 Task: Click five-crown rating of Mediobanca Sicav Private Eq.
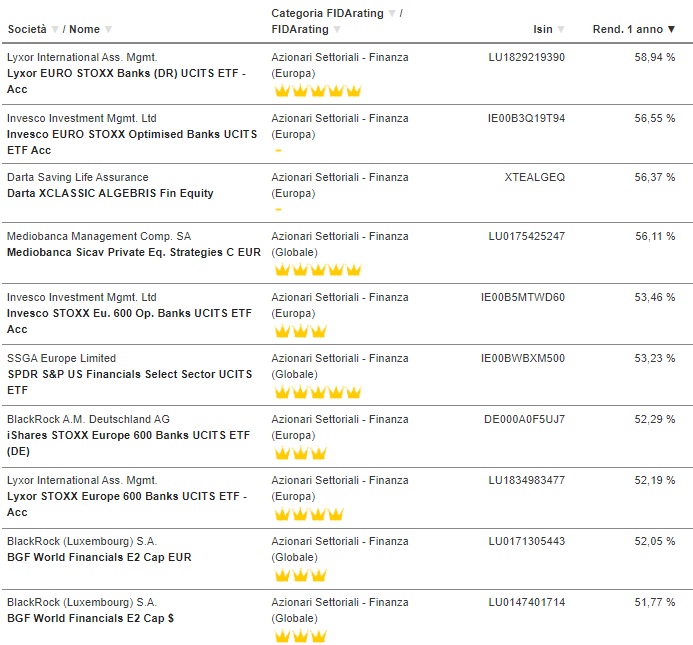(318, 270)
